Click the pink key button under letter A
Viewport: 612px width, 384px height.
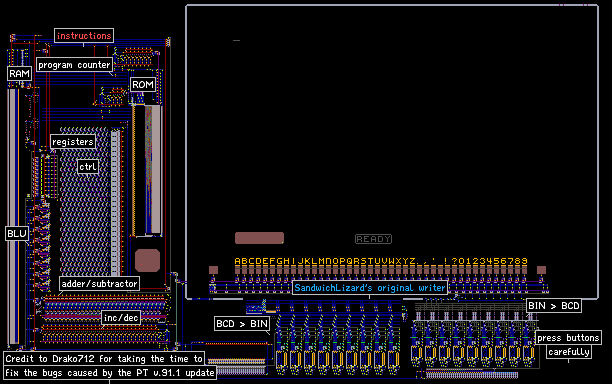click(x=237, y=270)
